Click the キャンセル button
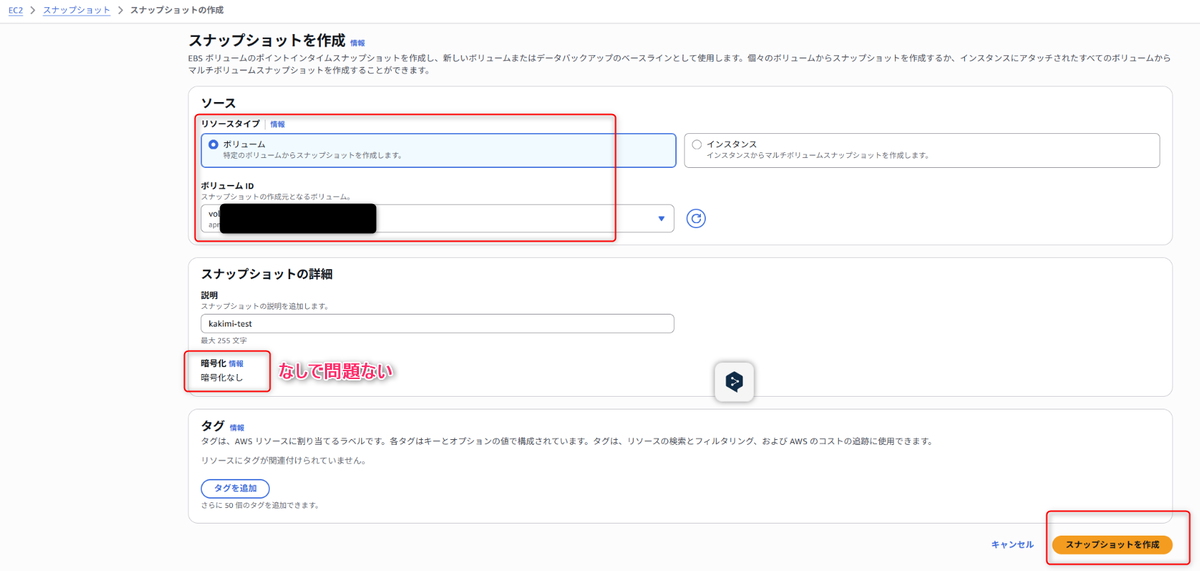1200x571 pixels. click(1012, 545)
